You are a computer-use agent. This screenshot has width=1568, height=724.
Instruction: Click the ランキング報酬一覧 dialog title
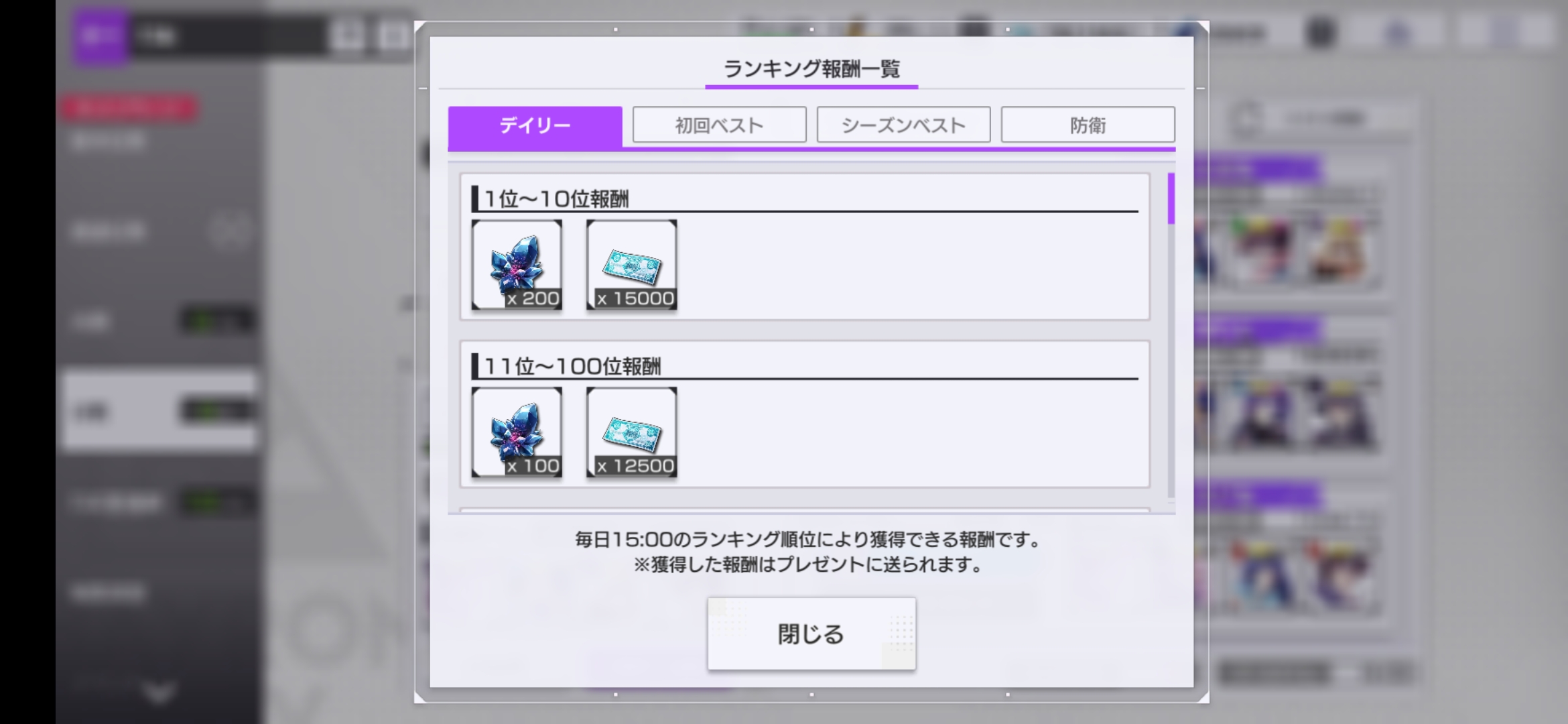[811, 68]
